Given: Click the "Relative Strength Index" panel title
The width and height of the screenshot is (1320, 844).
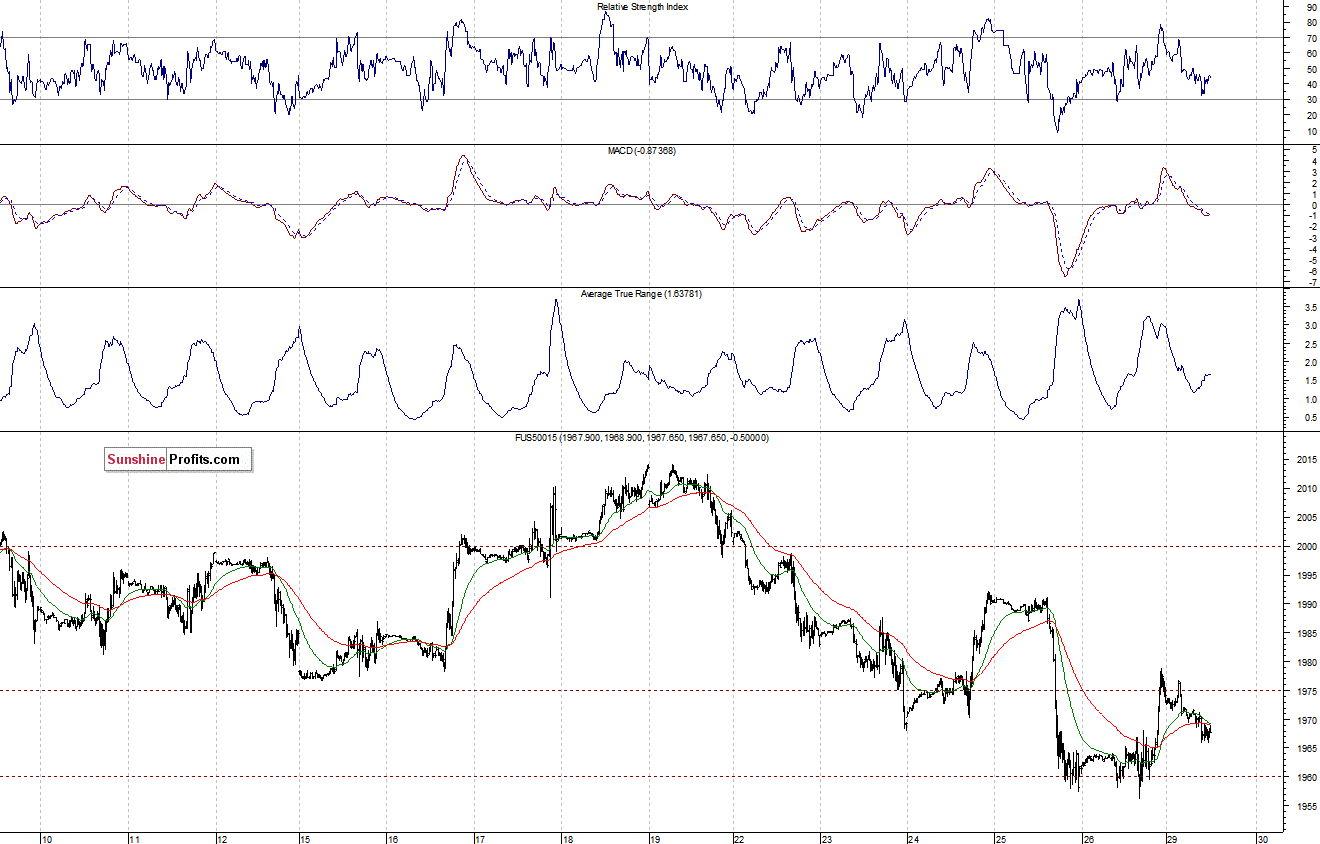Looking at the screenshot, I should click(x=642, y=7).
